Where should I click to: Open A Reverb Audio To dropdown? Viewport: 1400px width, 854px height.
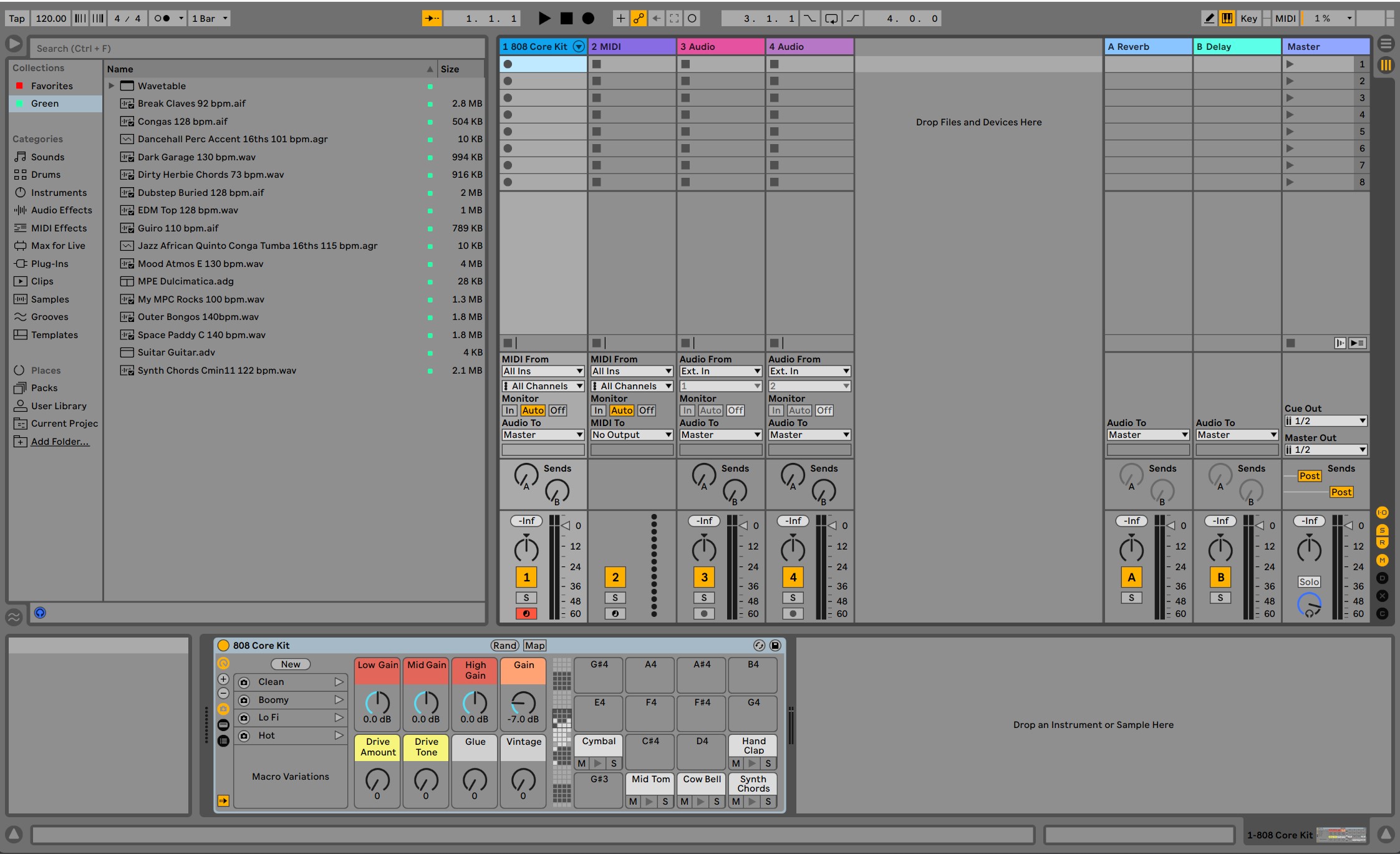pyautogui.click(x=1148, y=435)
